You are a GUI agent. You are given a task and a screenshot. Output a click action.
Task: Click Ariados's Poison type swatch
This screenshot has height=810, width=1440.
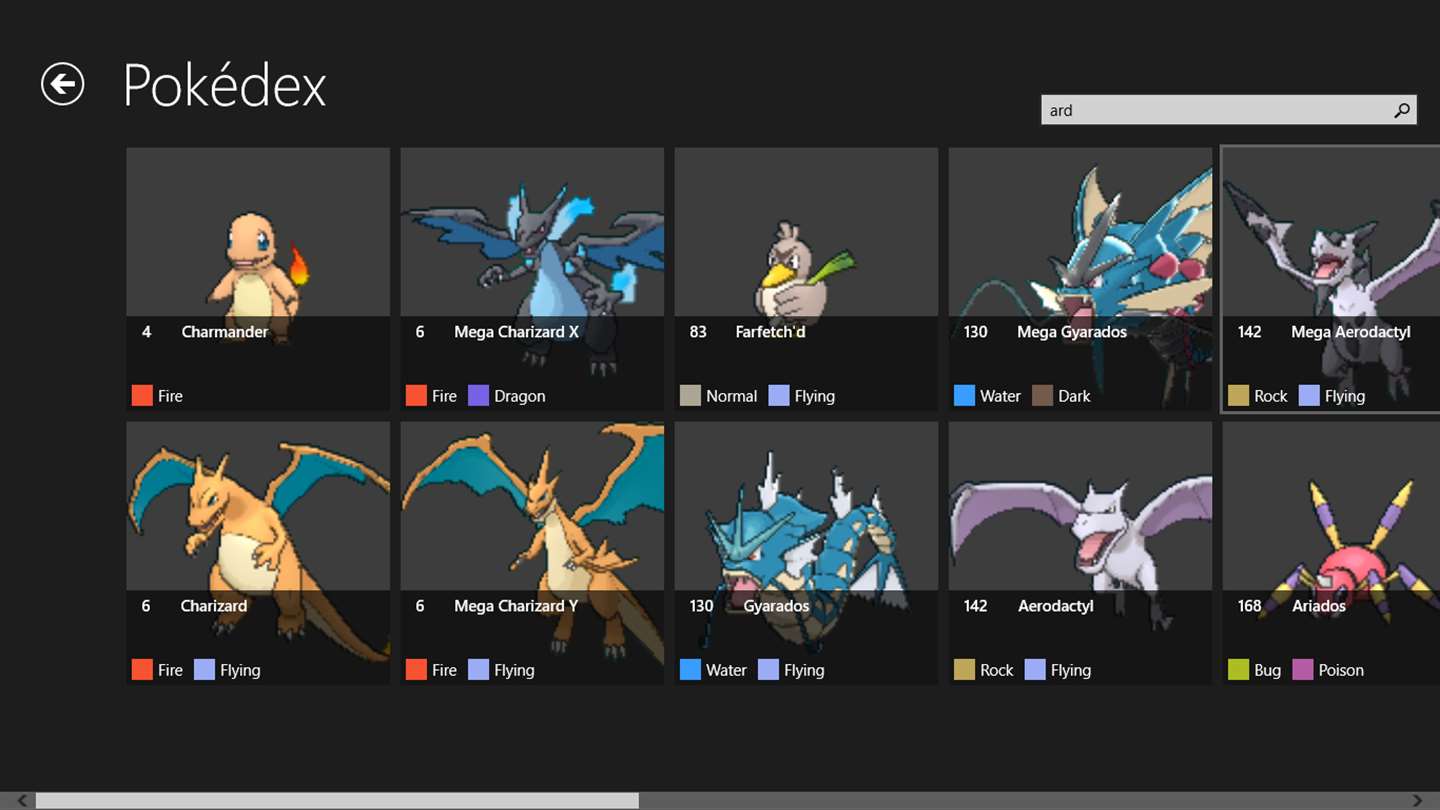click(x=1302, y=670)
